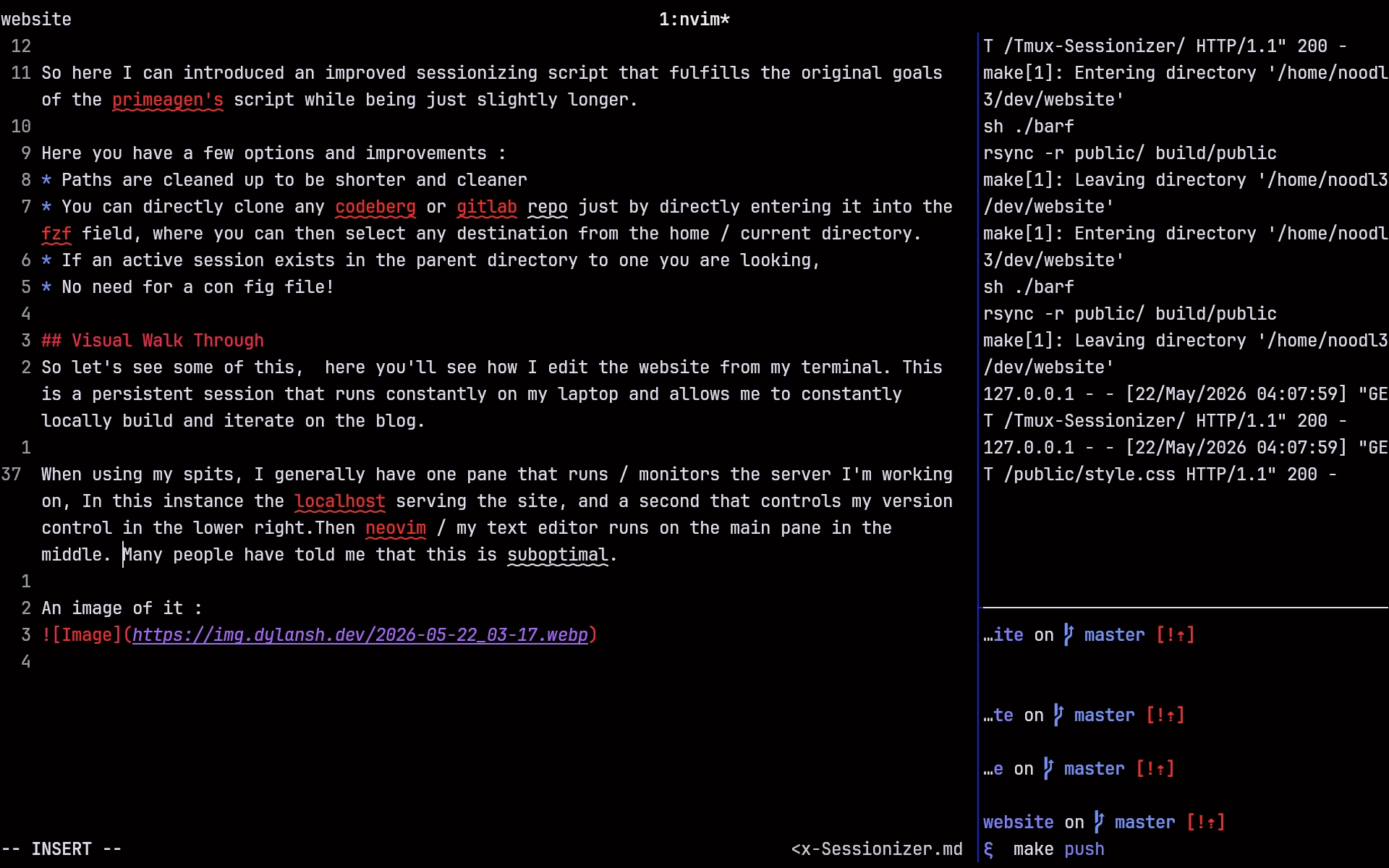
Task: Click the line 'An image of it :'
Action: [x=122, y=608]
